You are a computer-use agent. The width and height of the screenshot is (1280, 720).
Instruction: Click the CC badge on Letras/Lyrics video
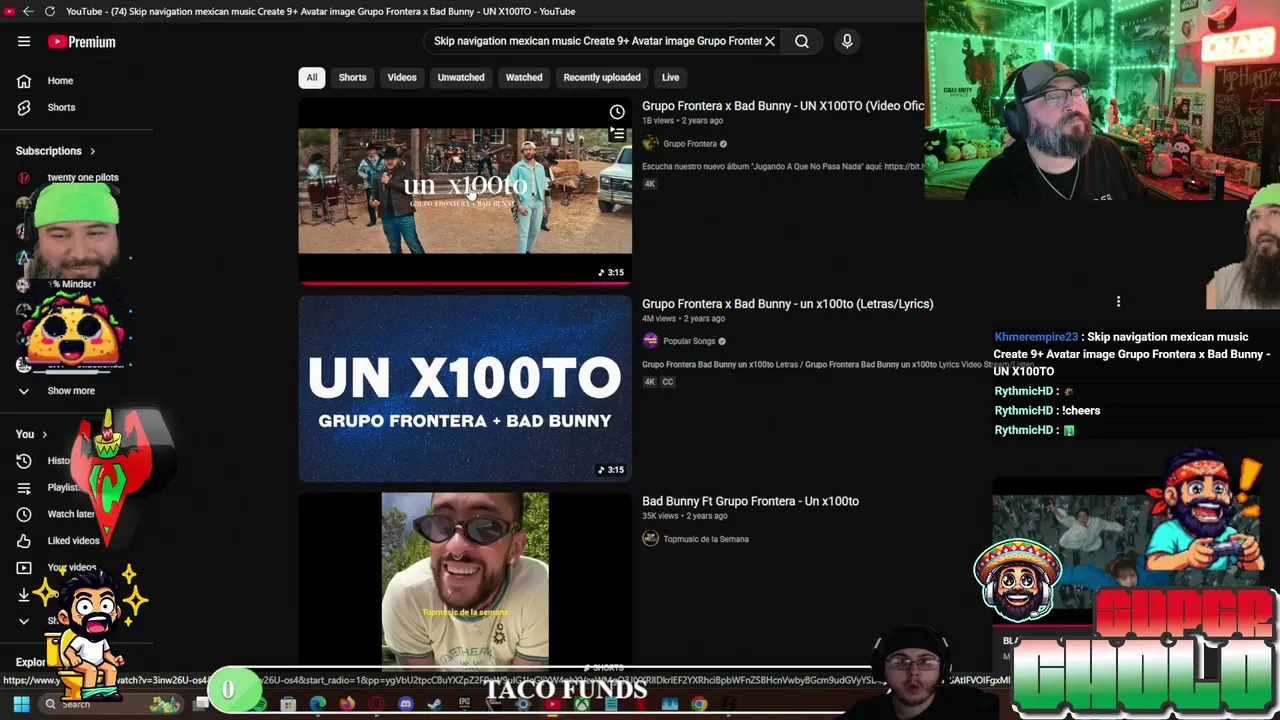pyautogui.click(x=667, y=382)
